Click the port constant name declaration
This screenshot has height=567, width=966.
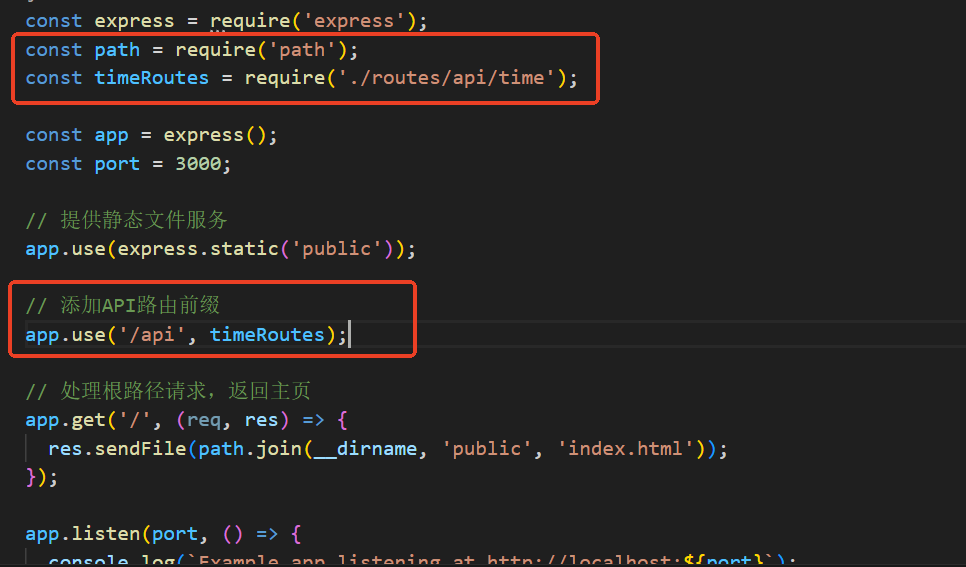118,164
